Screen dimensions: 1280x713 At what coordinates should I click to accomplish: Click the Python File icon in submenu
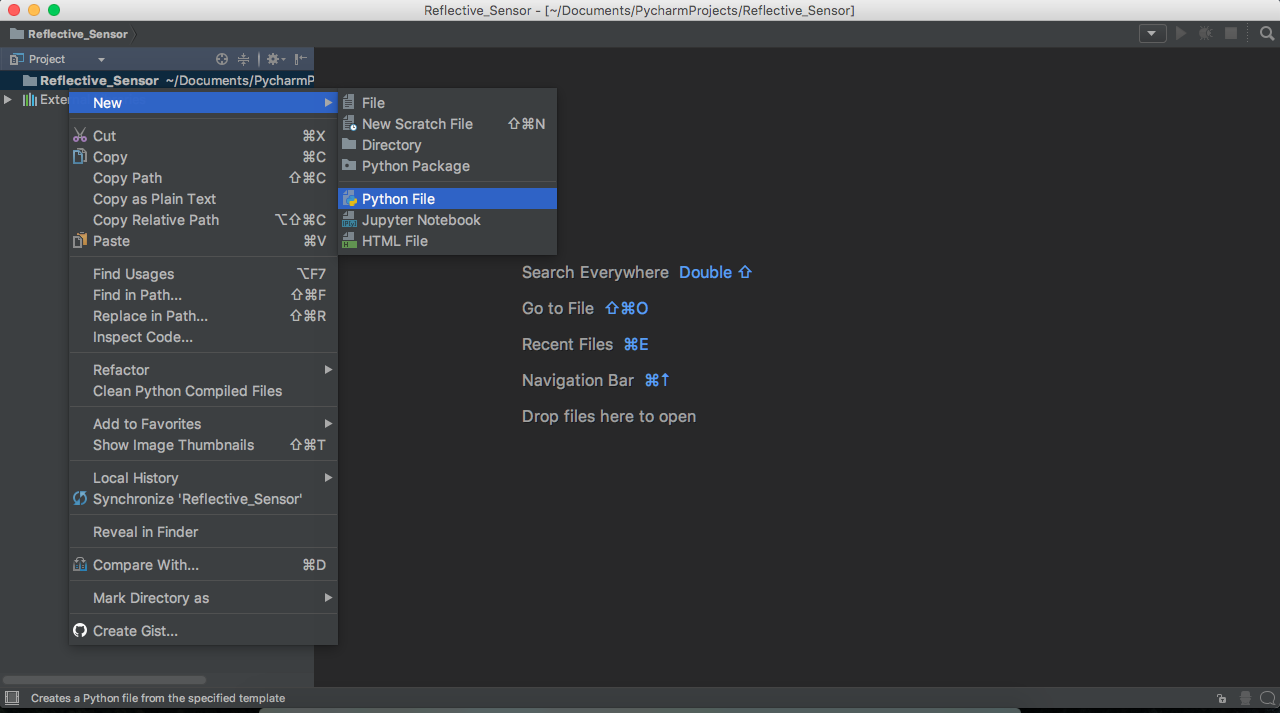tap(349, 199)
